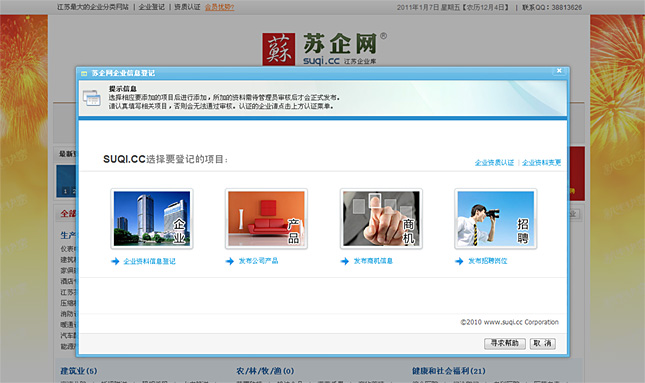Click the 企业资料信息登记 link
Viewport: 645px width, 383px height.
pyautogui.click(x=149, y=261)
